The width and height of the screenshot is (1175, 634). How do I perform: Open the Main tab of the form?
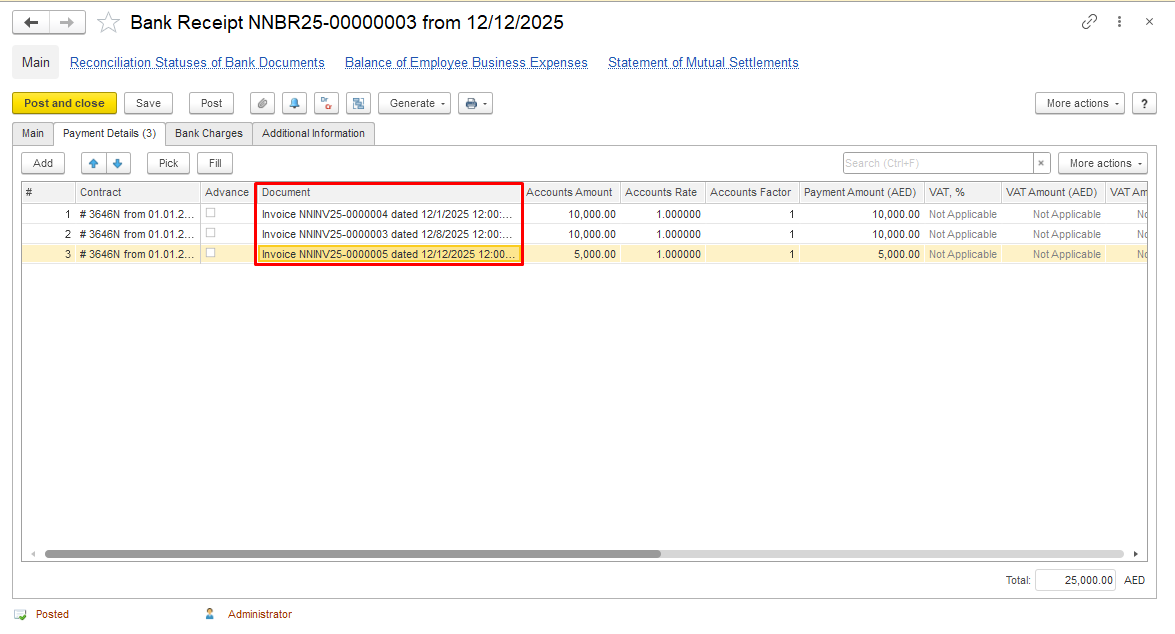[x=33, y=133]
